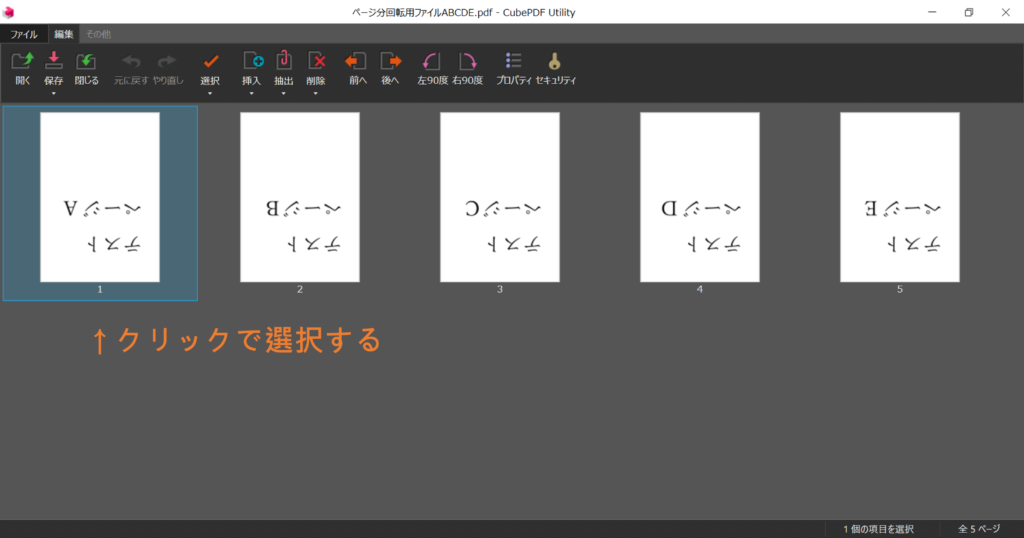Expand the 挿入 dropdown arrow
1024x538 pixels.
[251, 94]
